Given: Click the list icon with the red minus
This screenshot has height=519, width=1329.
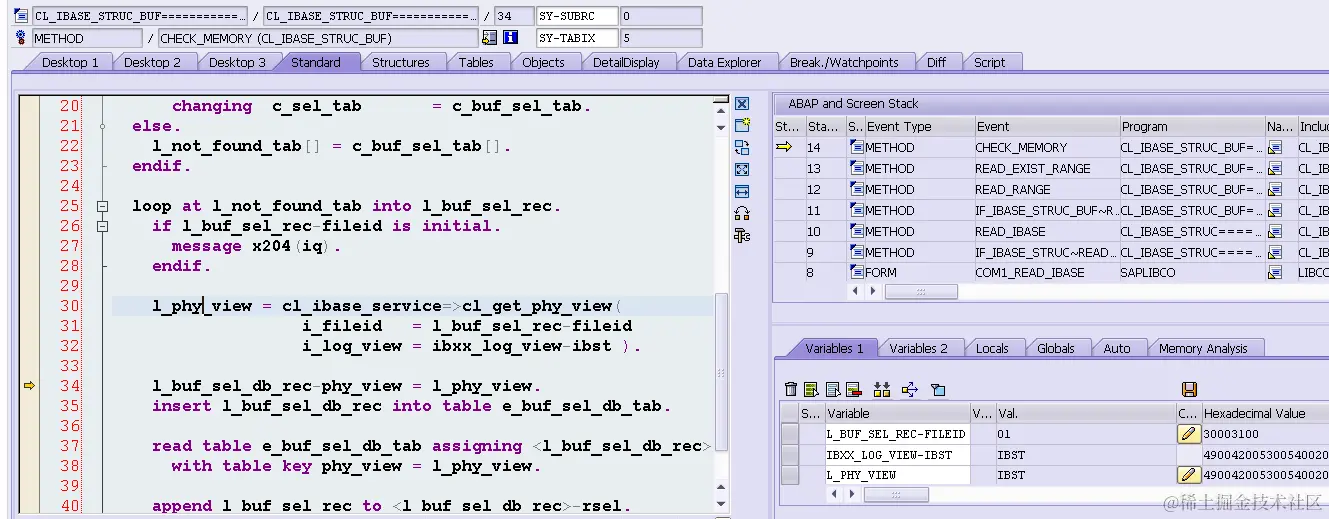Looking at the screenshot, I should coord(853,389).
